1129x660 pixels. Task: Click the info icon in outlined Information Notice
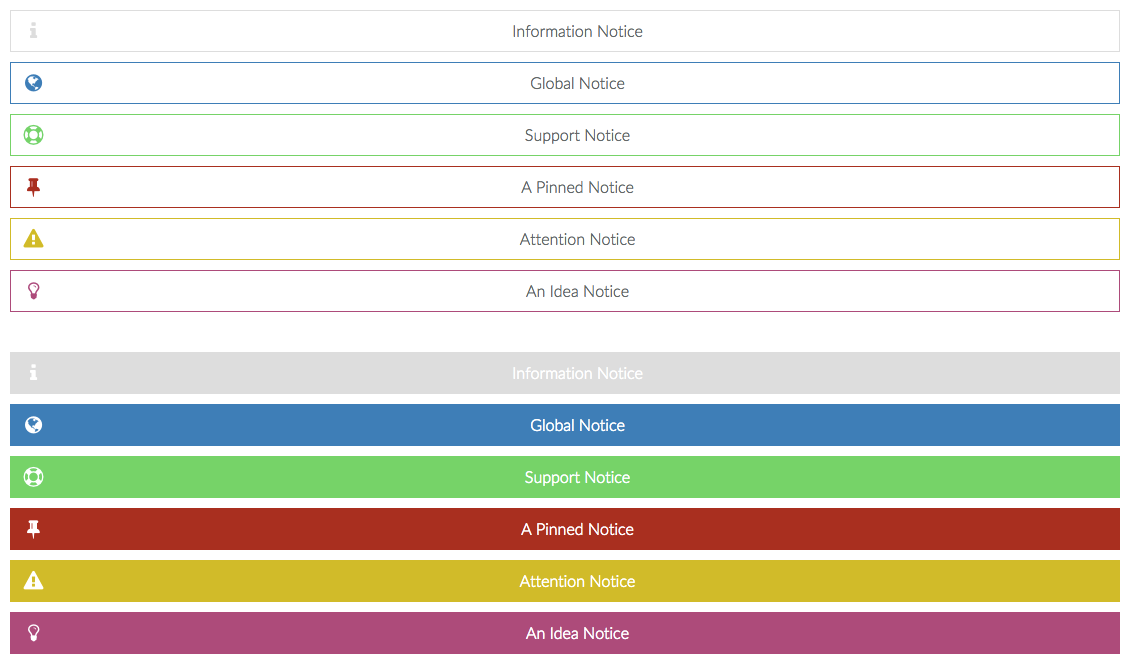pyautogui.click(x=33, y=31)
